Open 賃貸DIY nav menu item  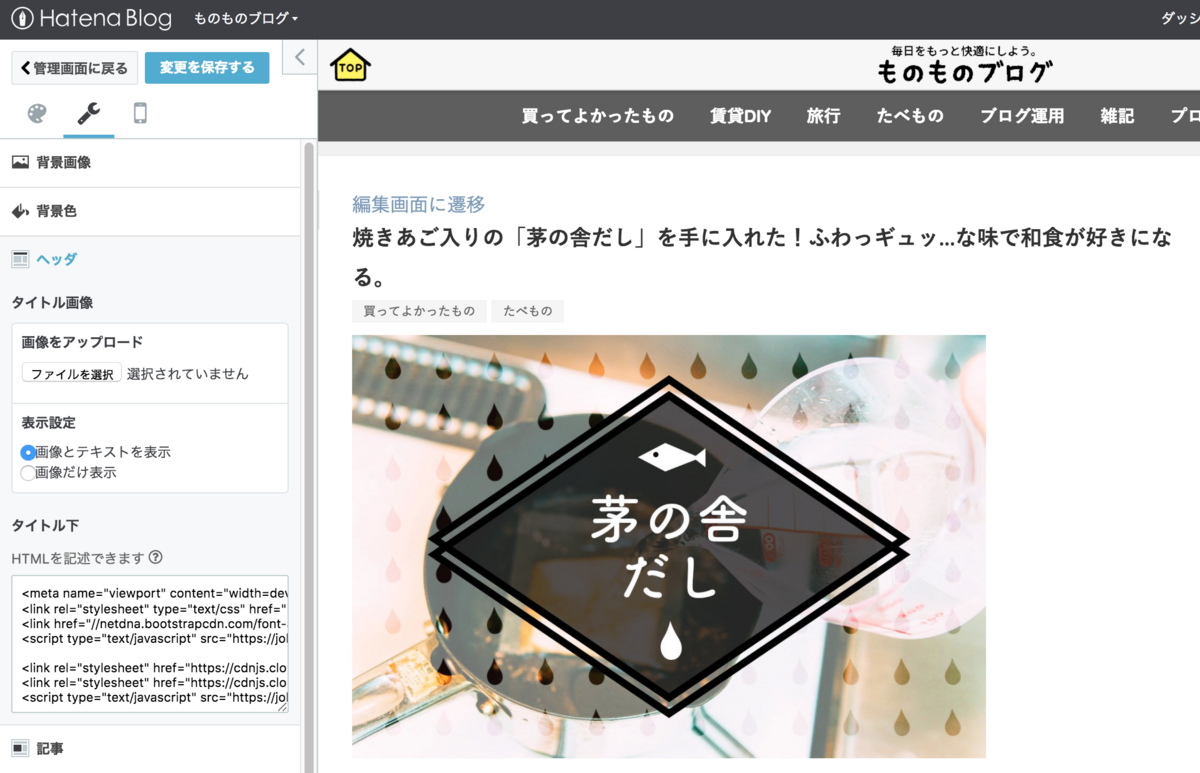pyautogui.click(x=741, y=116)
